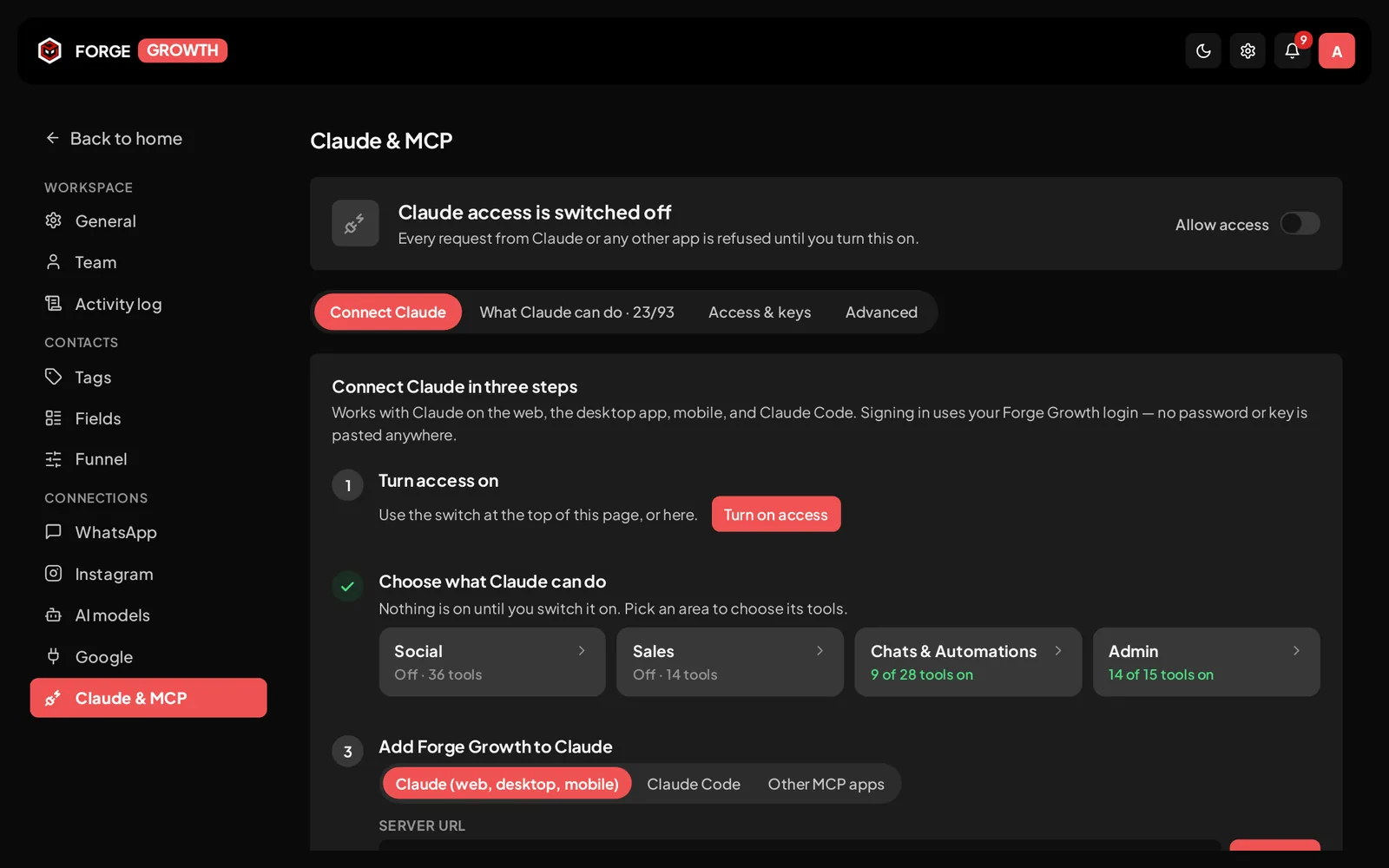
Task: Click the 'Off · 14 tools' text
Action: tap(675, 674)
